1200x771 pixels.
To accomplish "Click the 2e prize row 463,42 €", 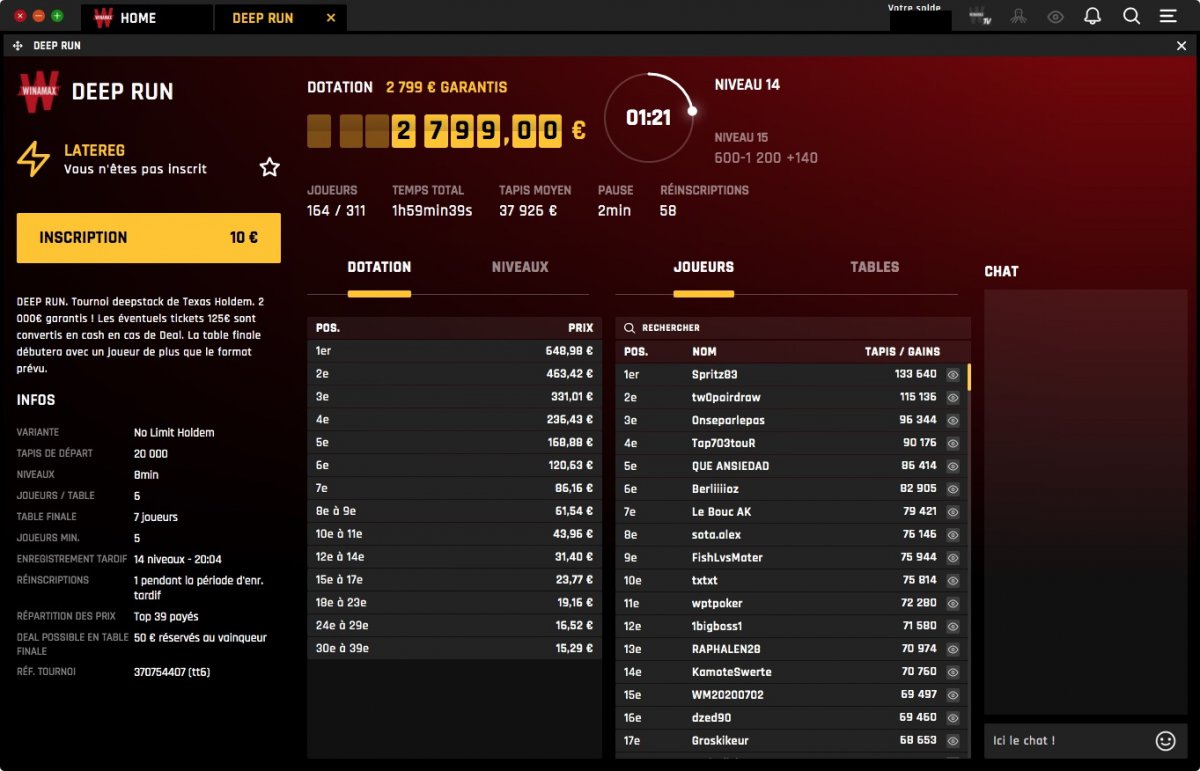I will 455,374.
